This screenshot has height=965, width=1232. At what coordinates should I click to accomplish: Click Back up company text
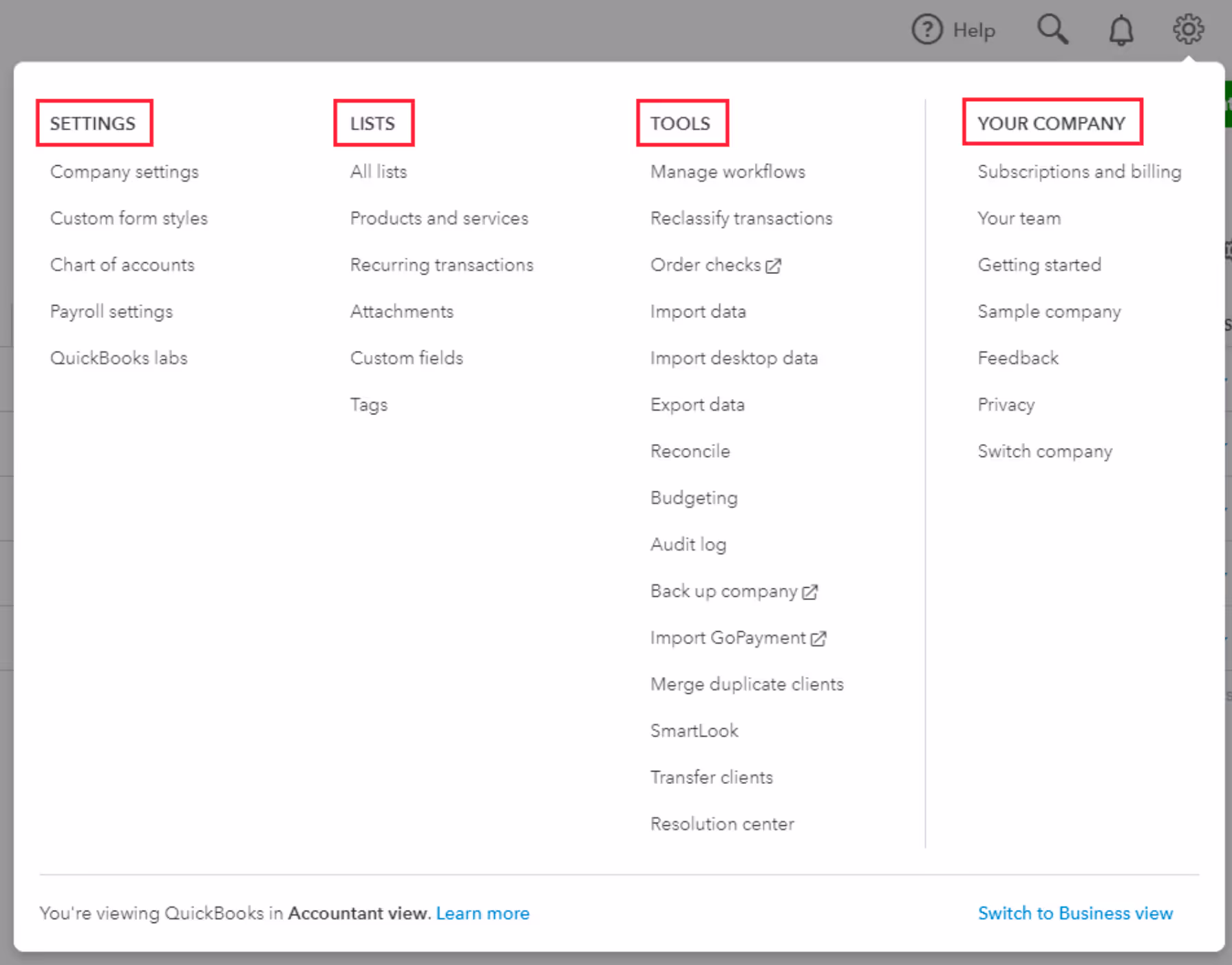pyautogui.click(x=724, y=591)
